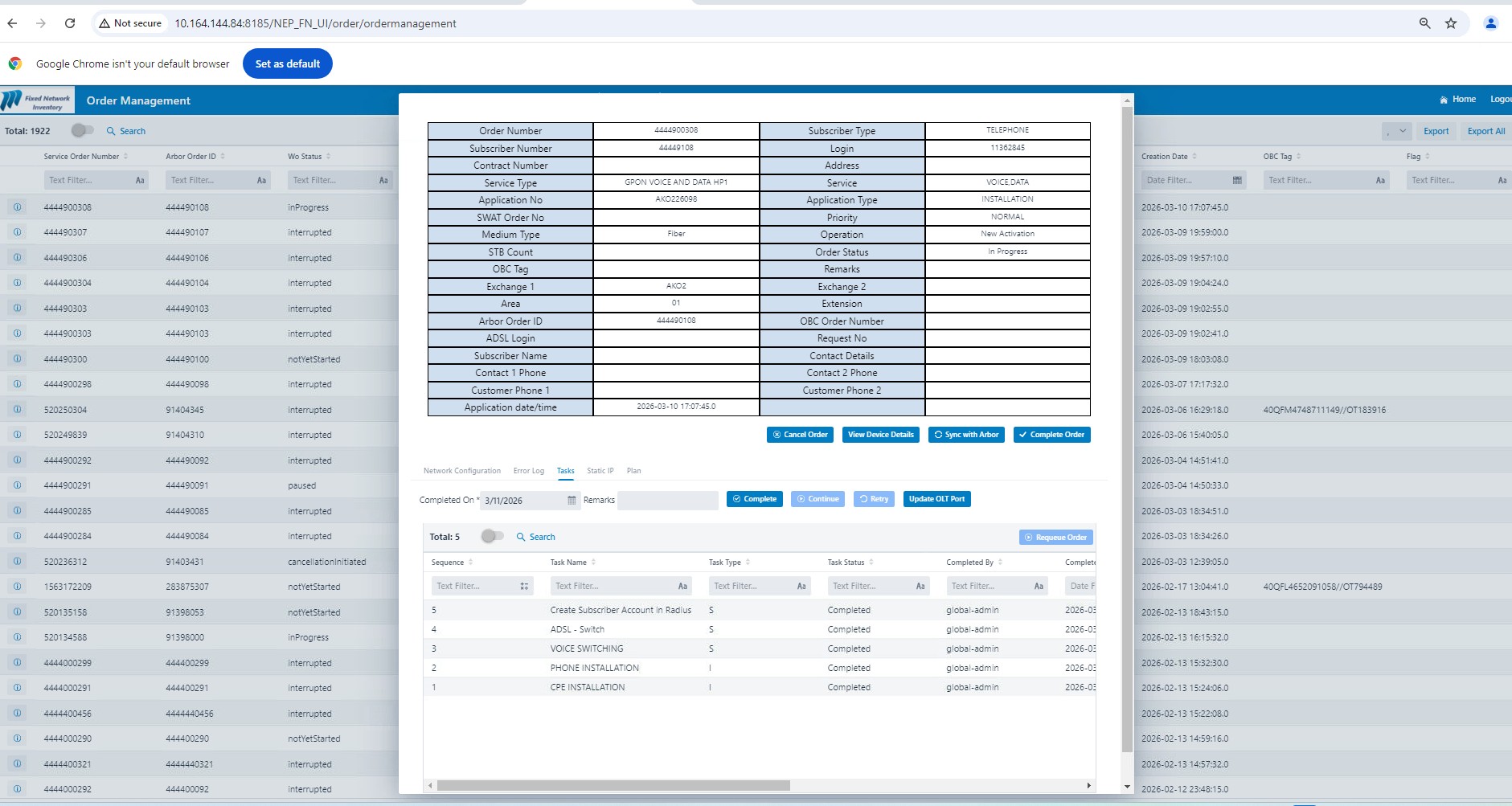Click info icon for order 520250304
1512x806 pixels.
(17, 410)
